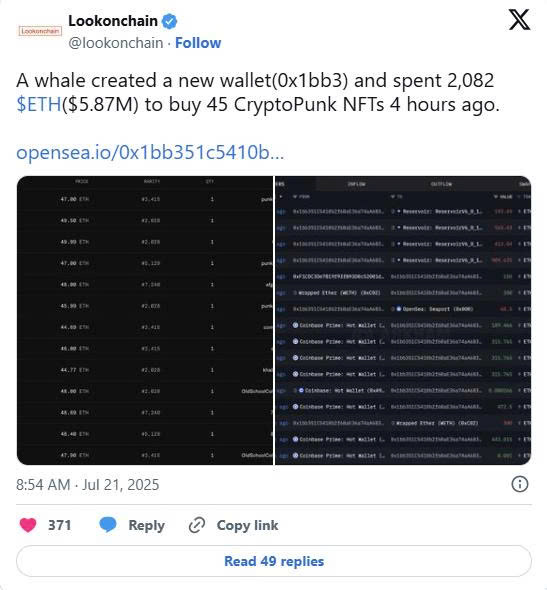The height and width of the screenshot is (590, 547).
Task: Click the reply speech bubble icon
Action: pos(108,525)
